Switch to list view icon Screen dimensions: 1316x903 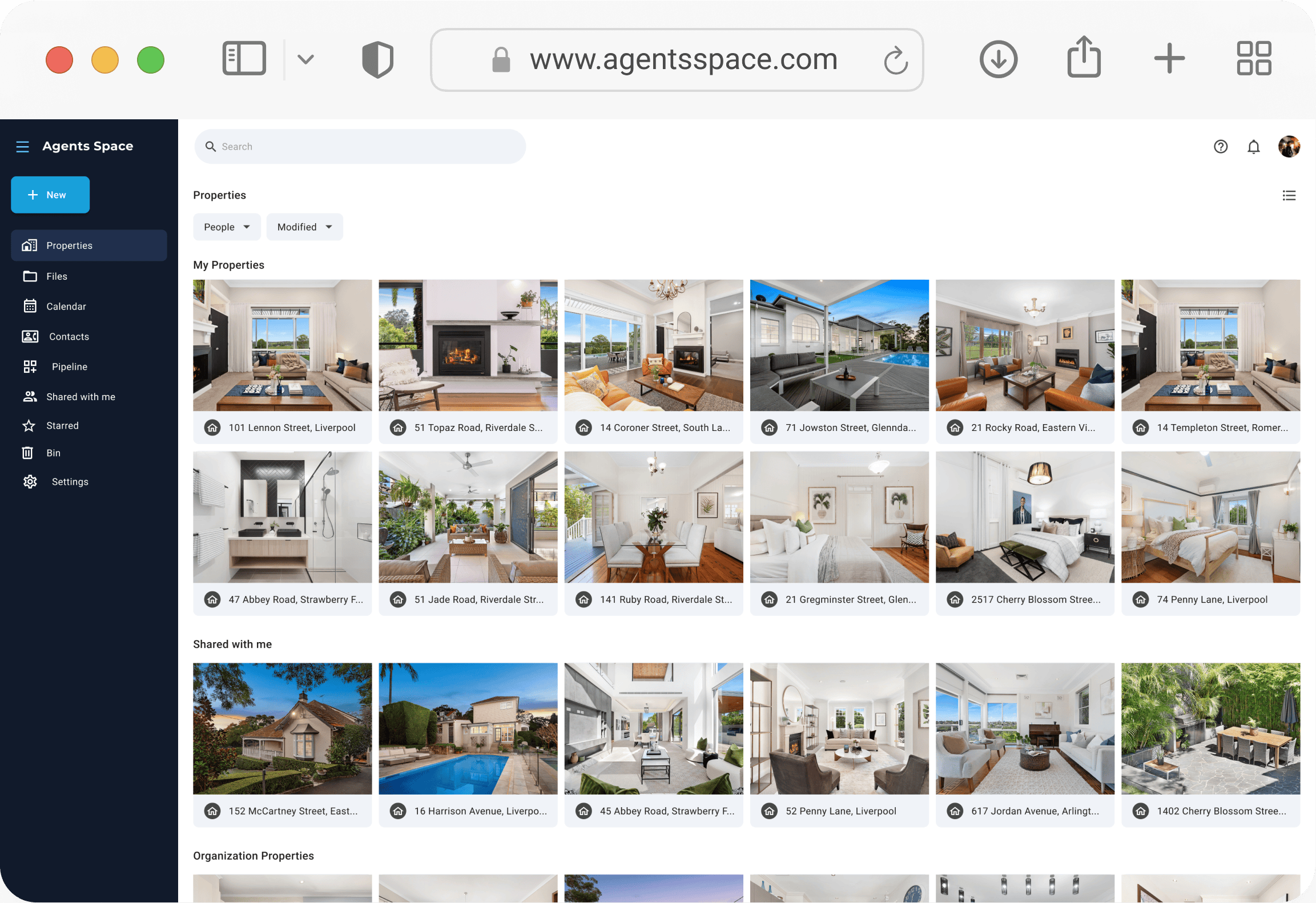(1289, 196)
